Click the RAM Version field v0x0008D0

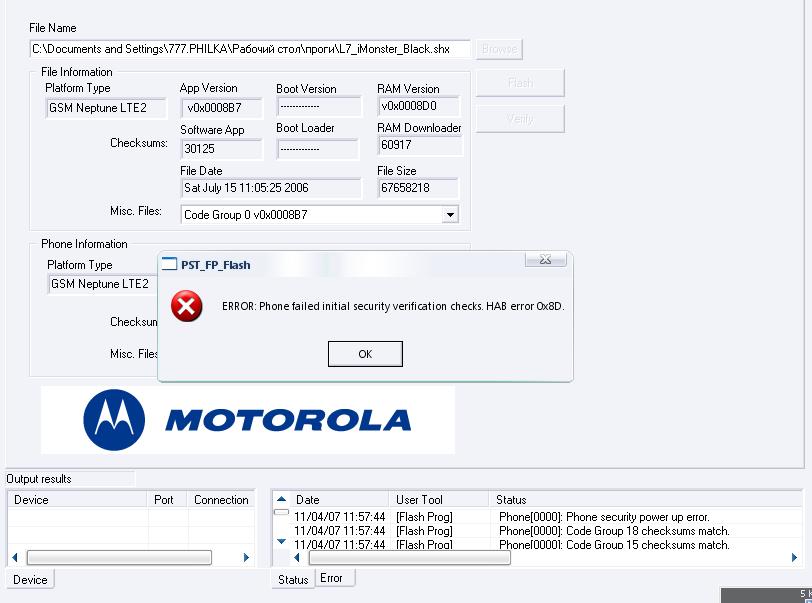coord(418,106)
